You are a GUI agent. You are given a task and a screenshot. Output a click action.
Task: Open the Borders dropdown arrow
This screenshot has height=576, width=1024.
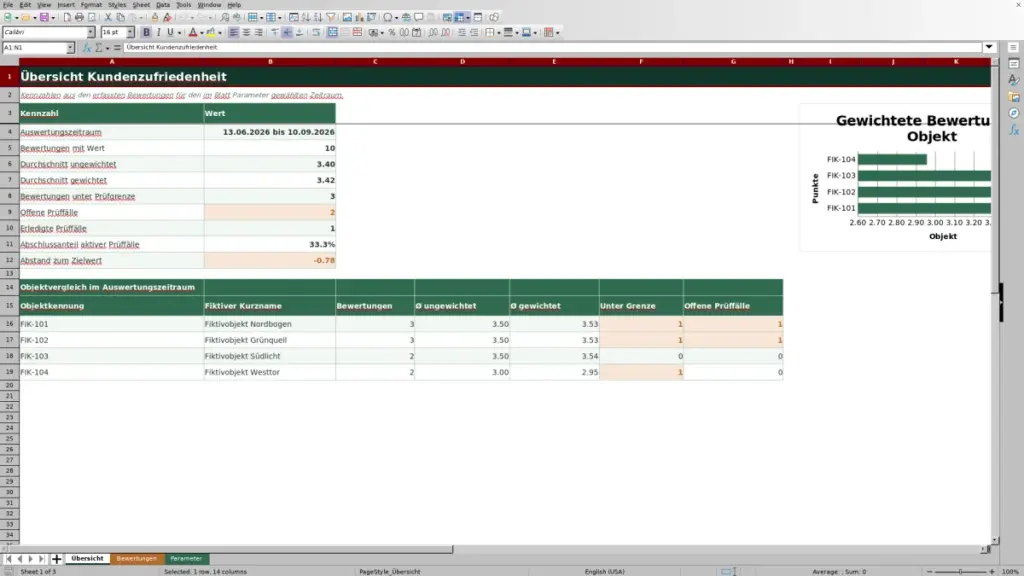(x=498, y=33)
